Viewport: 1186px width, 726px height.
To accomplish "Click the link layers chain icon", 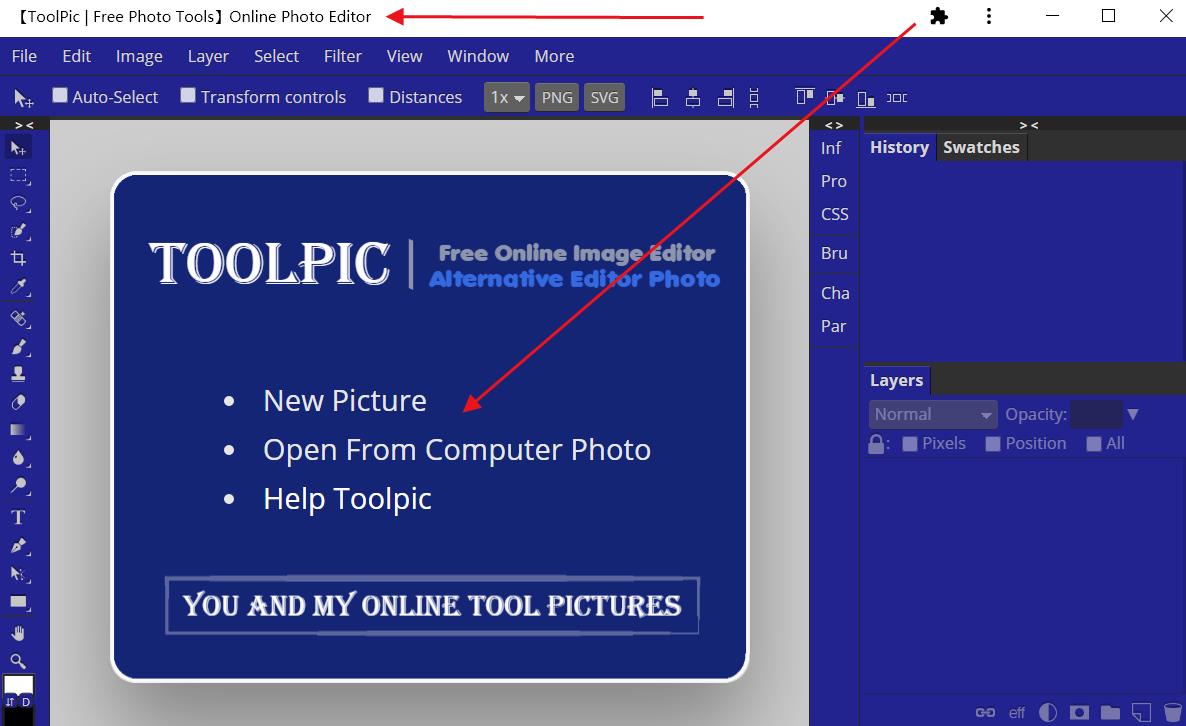I will (x=985, y=712).
